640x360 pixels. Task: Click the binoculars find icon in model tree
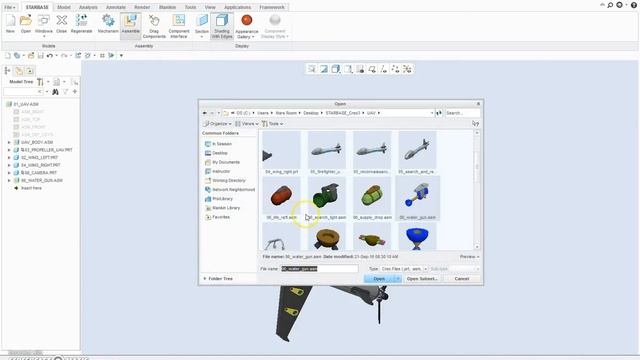tap(56, 92)
